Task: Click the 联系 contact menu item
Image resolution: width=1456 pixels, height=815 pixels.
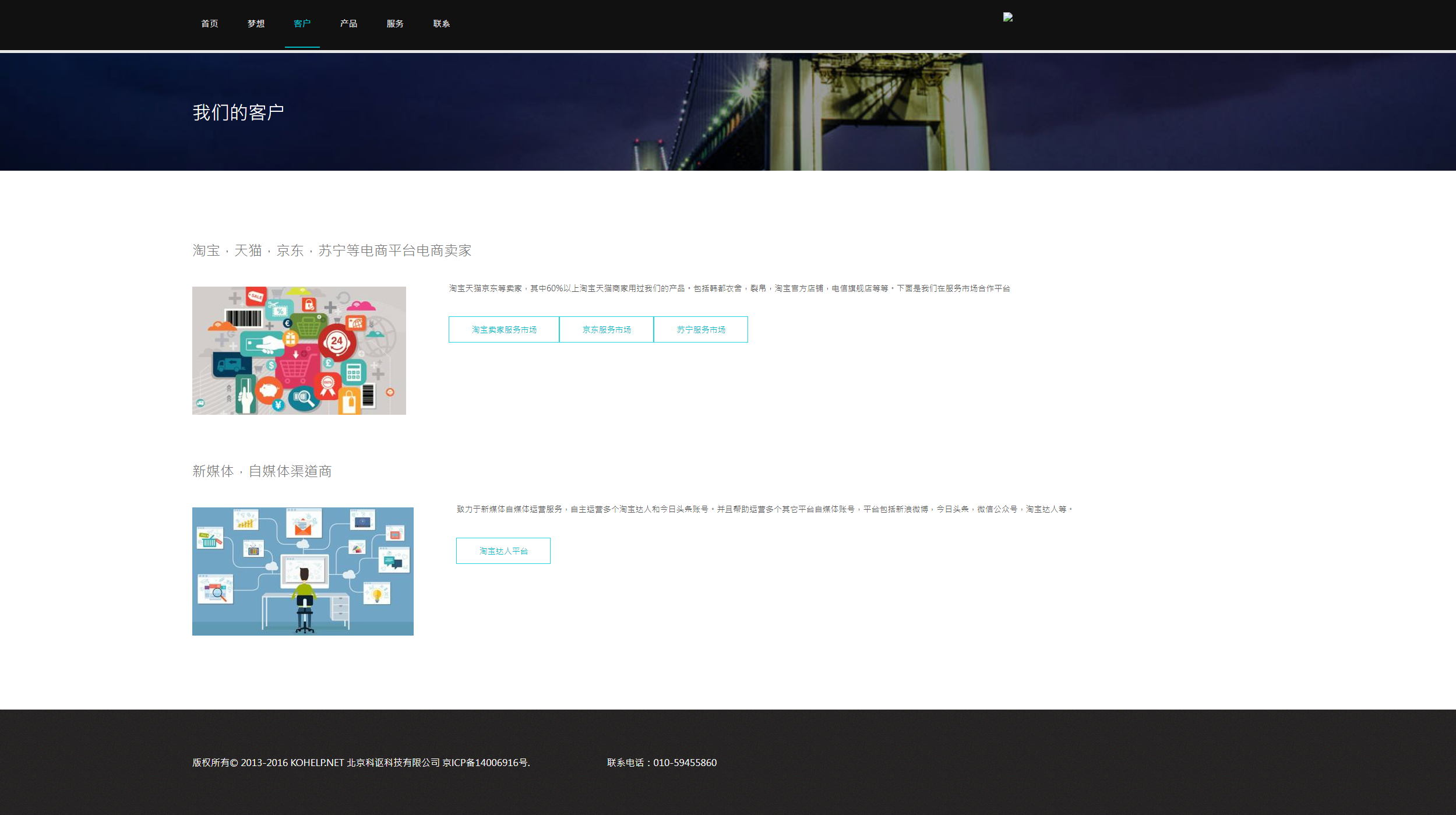Action: (x=441, y=24)
